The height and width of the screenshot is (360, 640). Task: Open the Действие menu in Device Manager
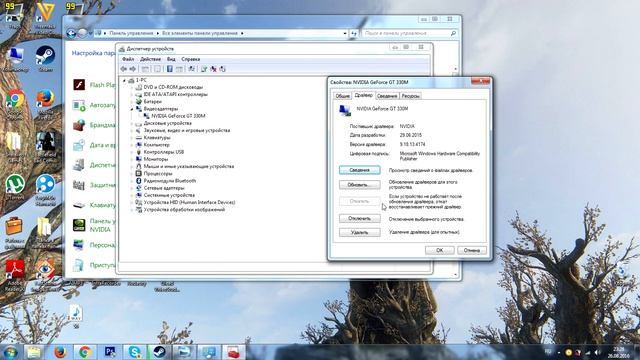(150, 59)
